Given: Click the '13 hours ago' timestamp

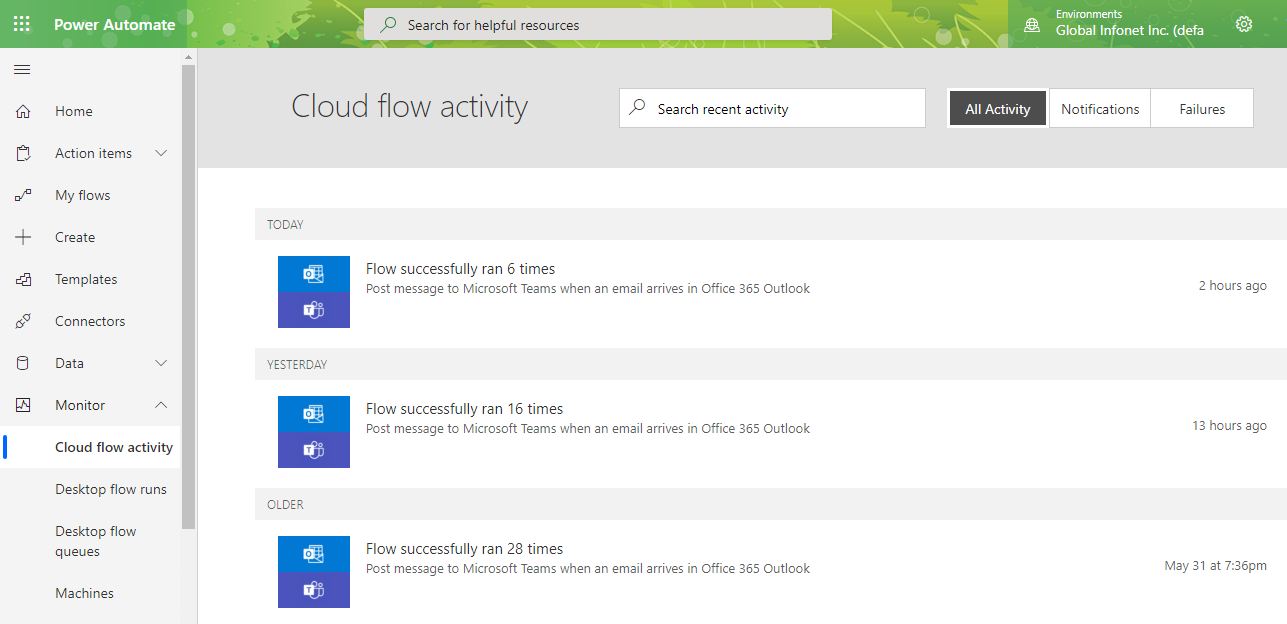Looking at the screenshot, I should 1229,426.
